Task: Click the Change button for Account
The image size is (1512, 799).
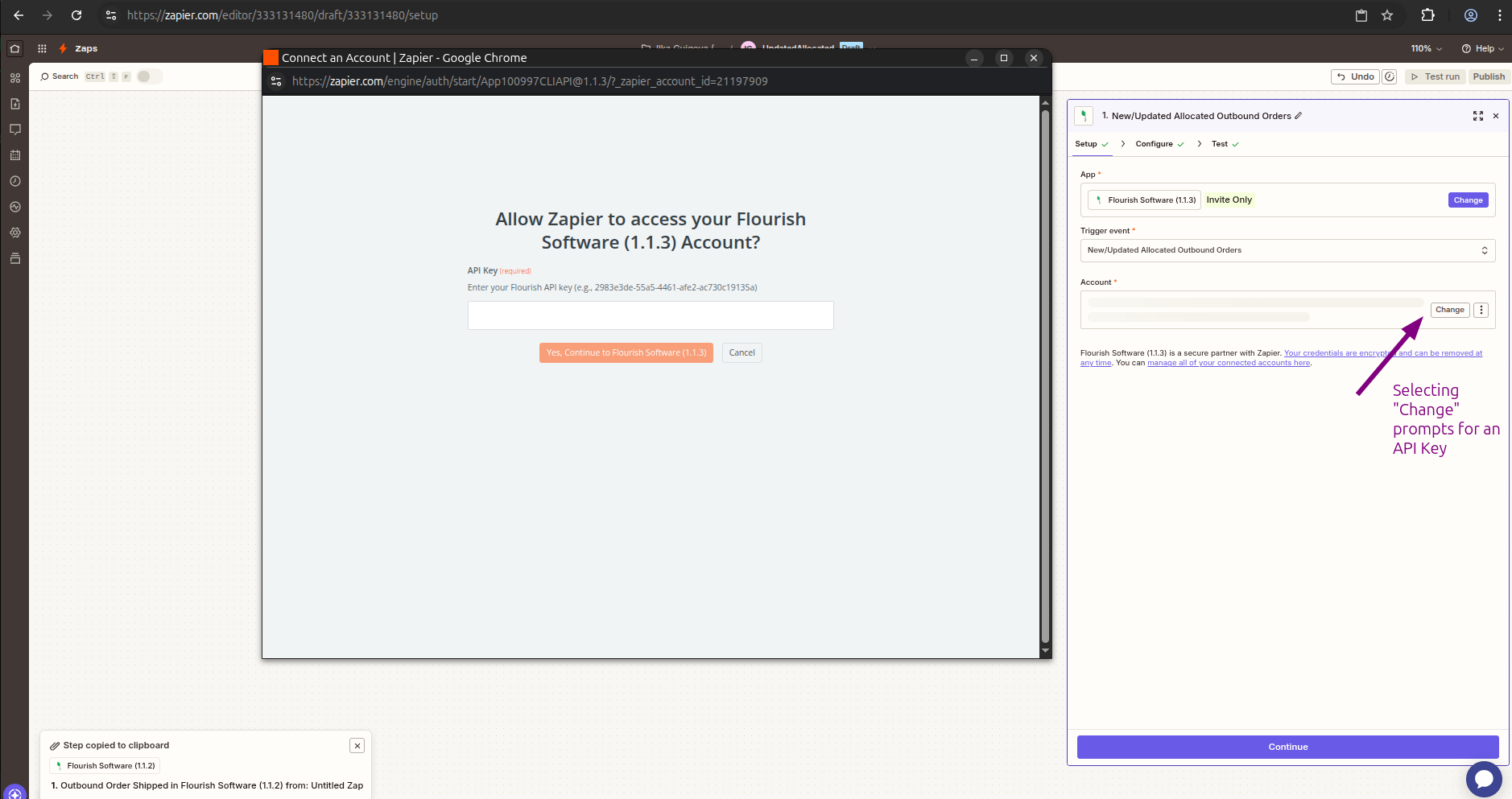Action: click(x=1449, y=310)
